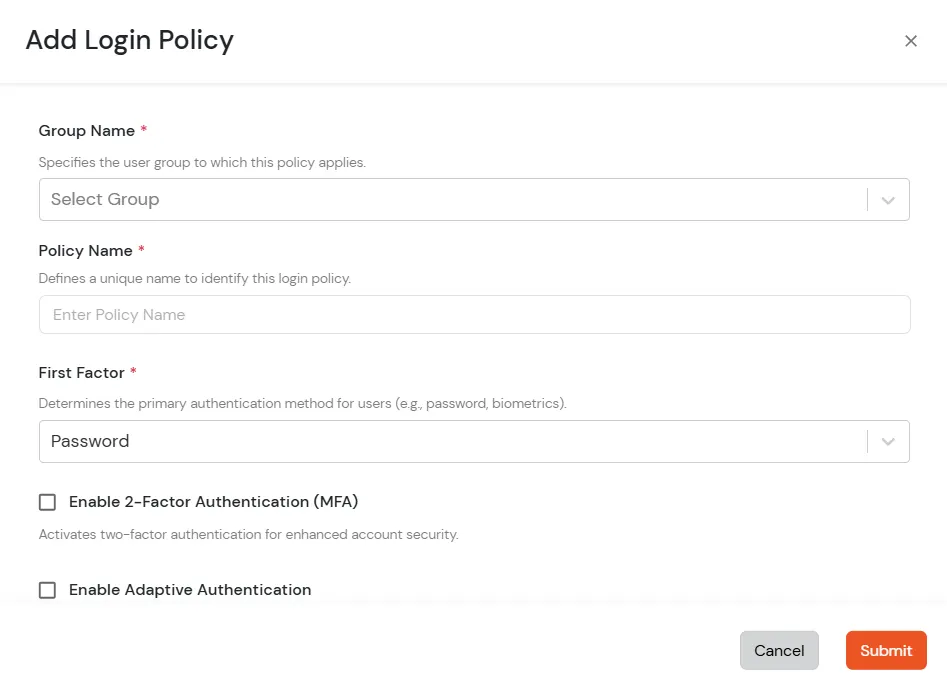Screen dimensions: 947x685
Task: Click the First Factor chevron arrow
Action: pos(887,441)
